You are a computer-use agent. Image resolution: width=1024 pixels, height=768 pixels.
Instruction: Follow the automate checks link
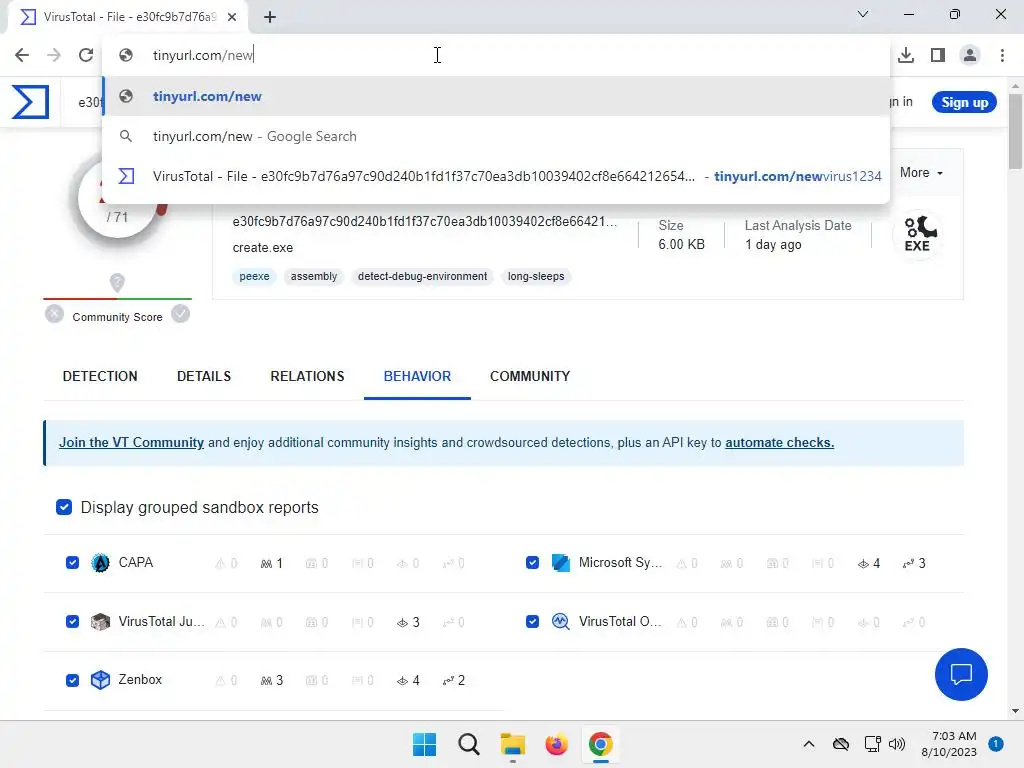coord(779,442)
